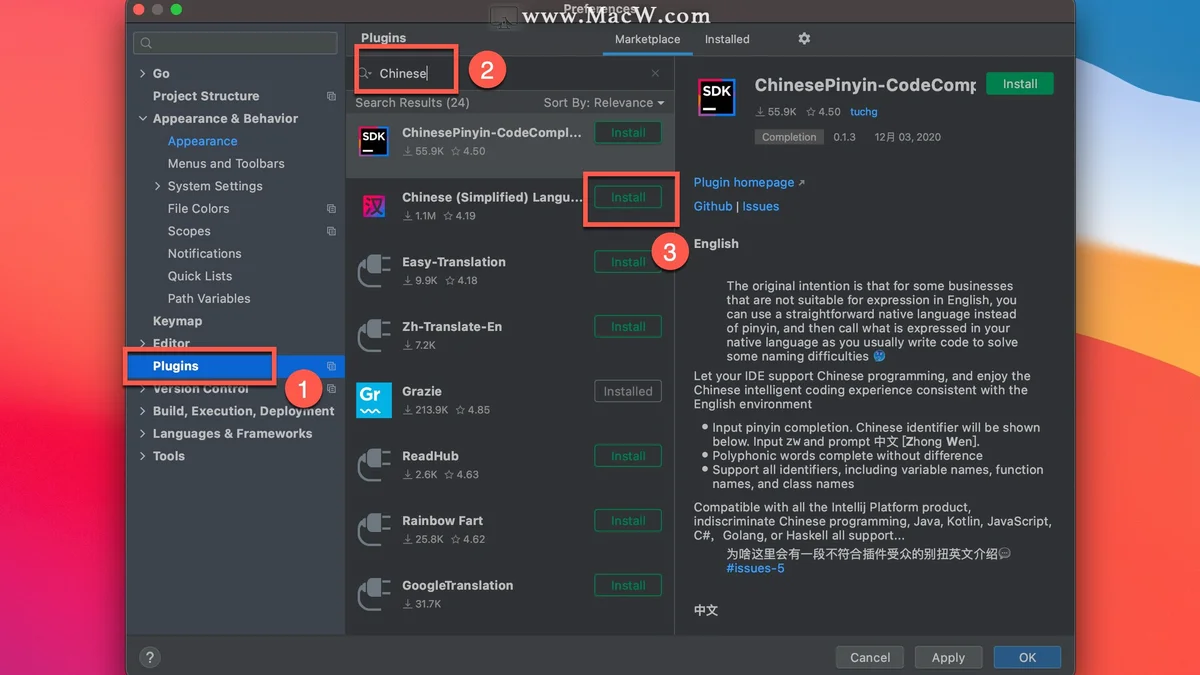Expand the Languages & Frameworks node
The height and width of the screenshot is (675, 1200).
142,434
